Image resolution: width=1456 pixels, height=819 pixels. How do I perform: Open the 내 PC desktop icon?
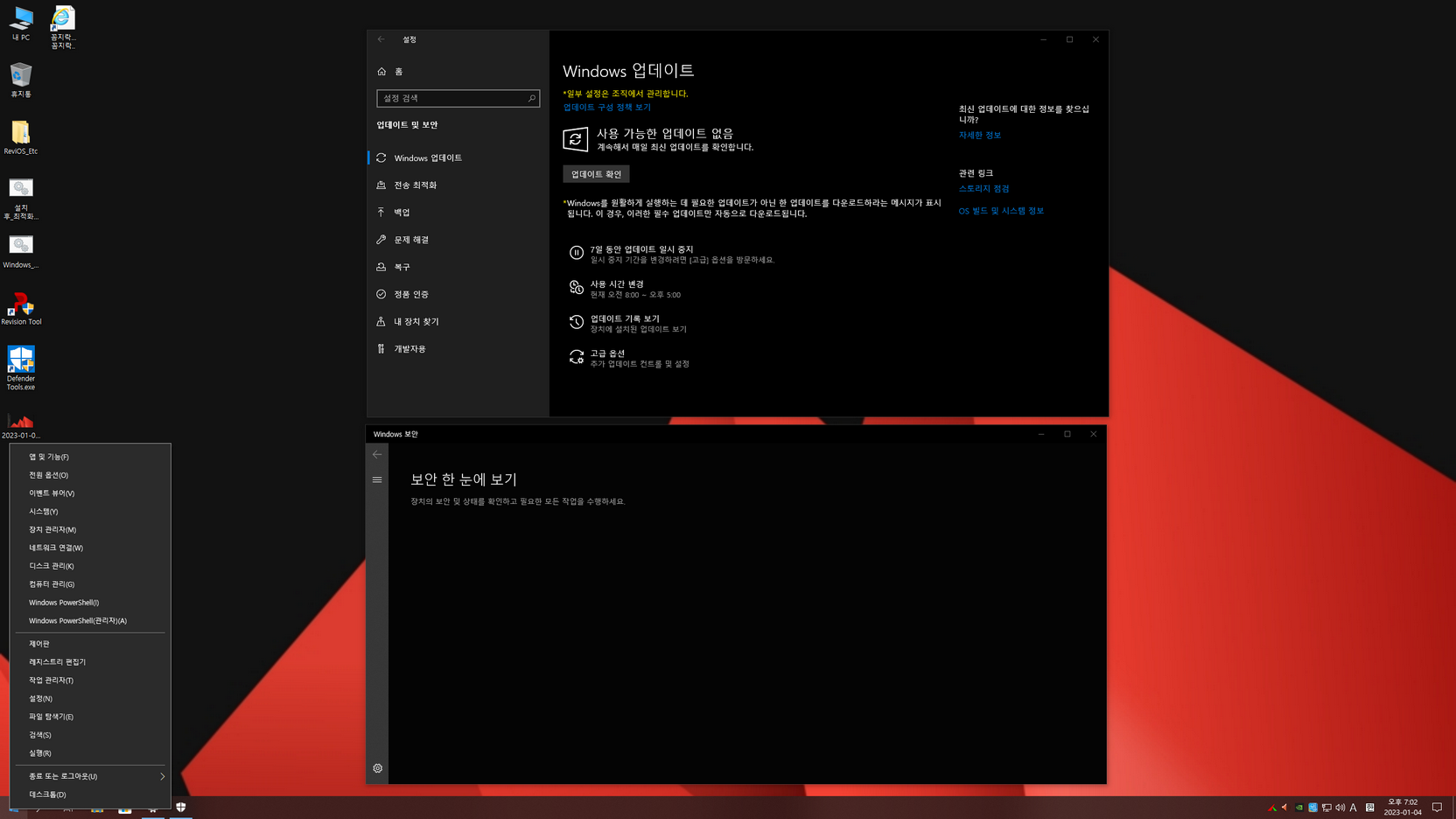[20, 24]
